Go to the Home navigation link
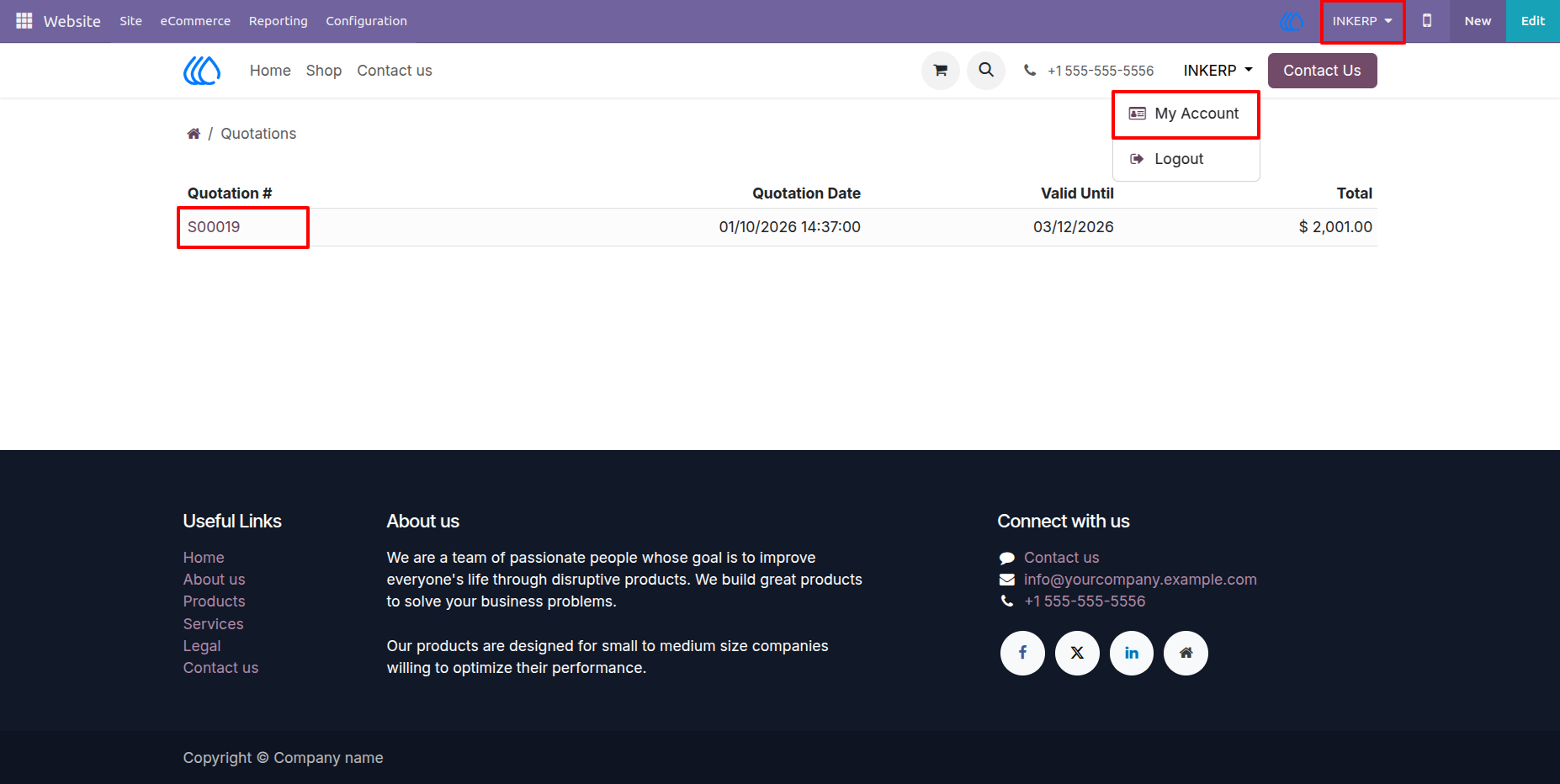The width and height of the screenshot is (1560, 784). click(270, 71)
